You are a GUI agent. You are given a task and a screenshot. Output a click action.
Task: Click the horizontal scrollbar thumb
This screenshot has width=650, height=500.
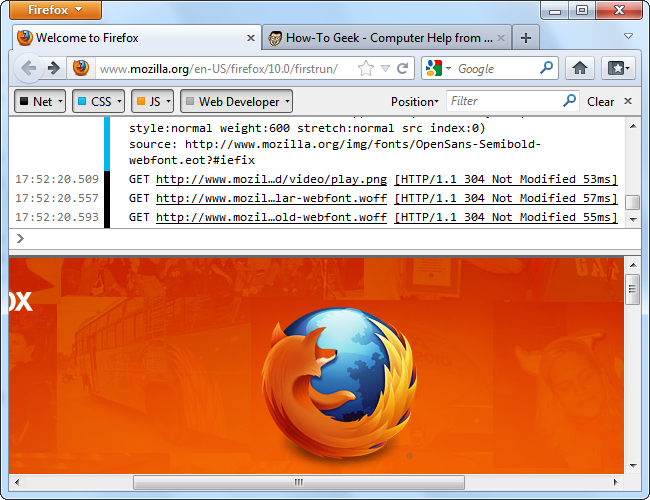click(298, 482)
